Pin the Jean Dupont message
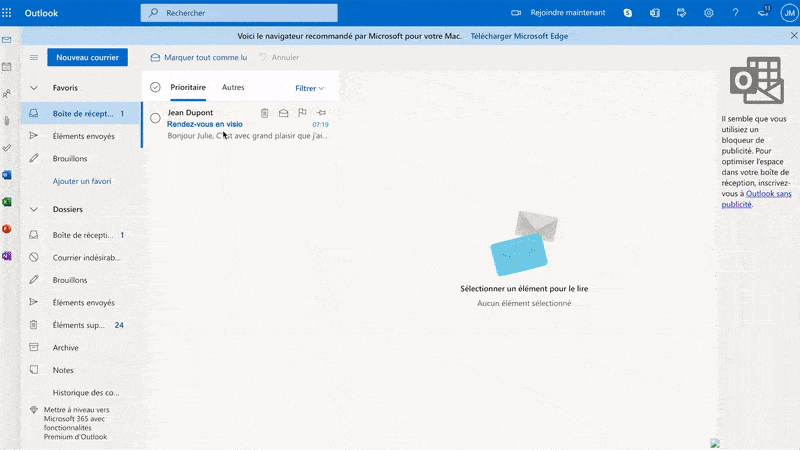This screenshot has height=450, width=800. tap(321, 113)
